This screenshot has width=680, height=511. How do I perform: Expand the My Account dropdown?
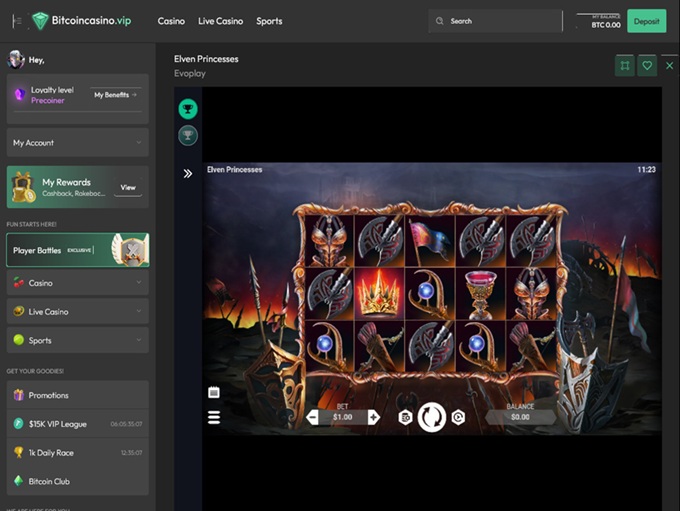point(77,143)
